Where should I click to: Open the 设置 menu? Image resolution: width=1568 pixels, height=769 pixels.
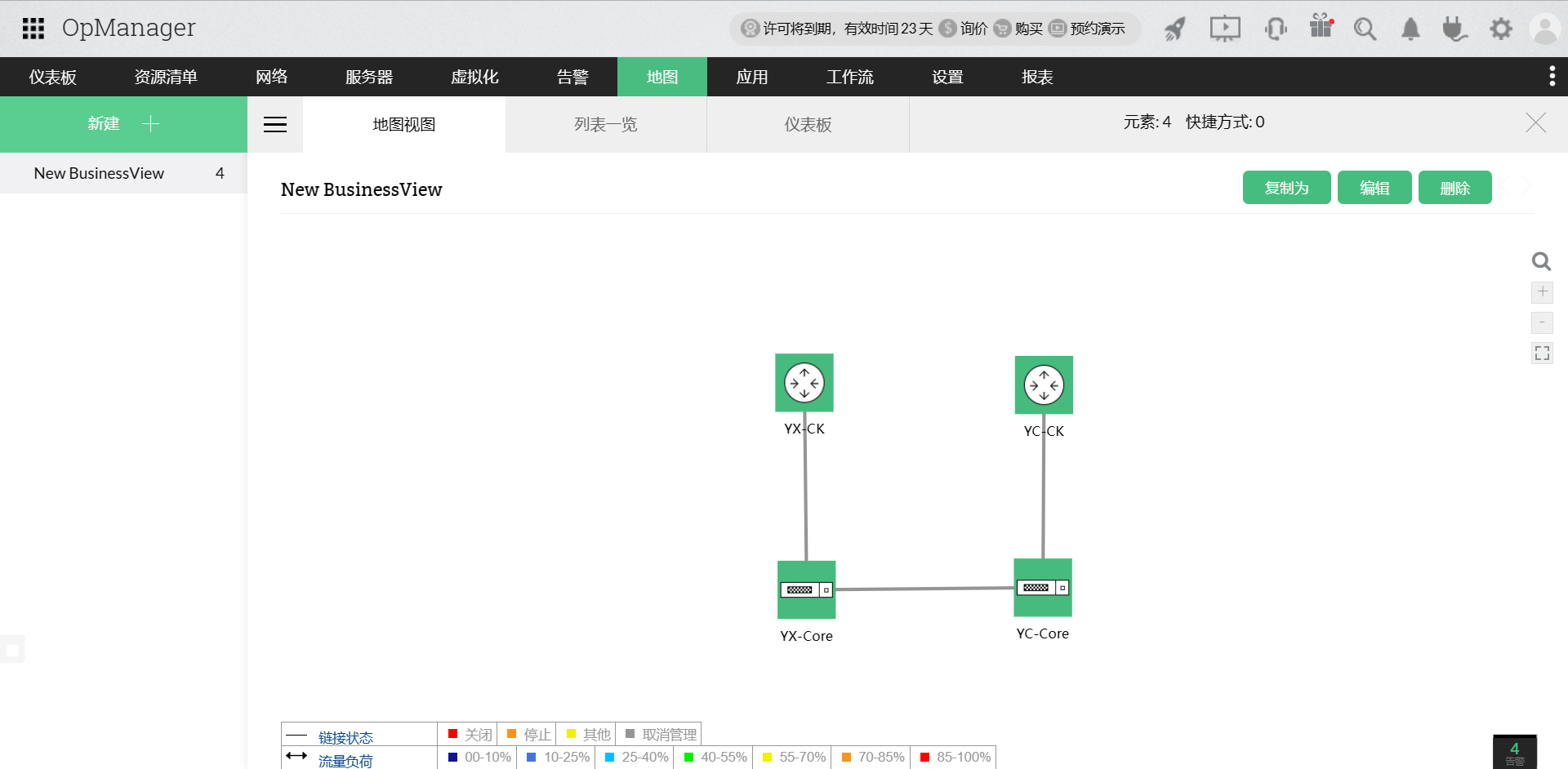947,77
